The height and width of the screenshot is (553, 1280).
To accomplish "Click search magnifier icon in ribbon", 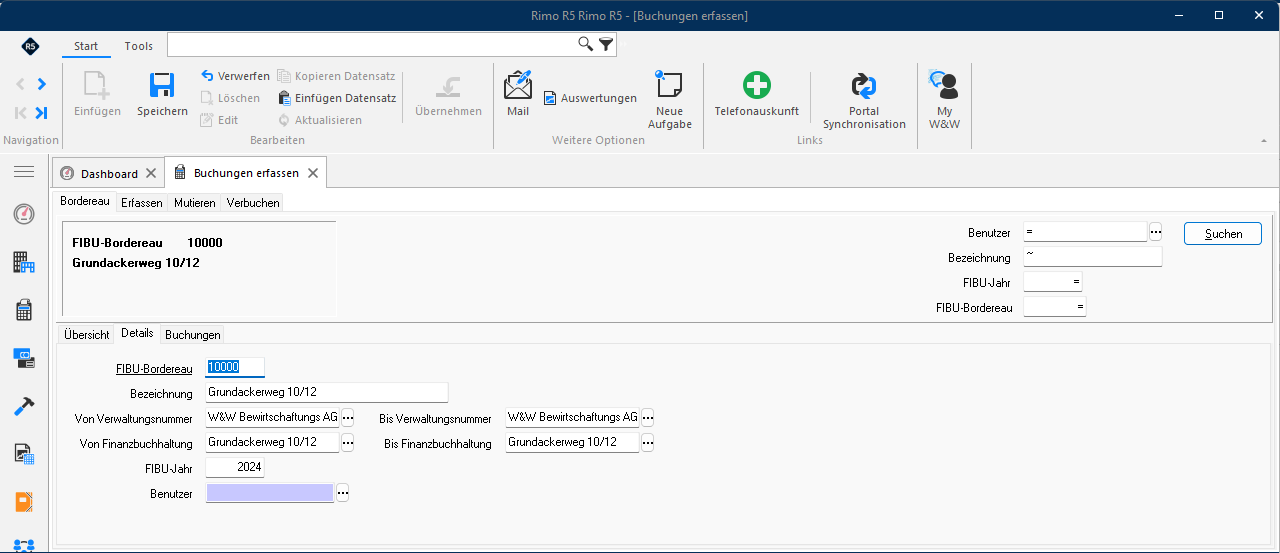I will [x=586, y=44].
